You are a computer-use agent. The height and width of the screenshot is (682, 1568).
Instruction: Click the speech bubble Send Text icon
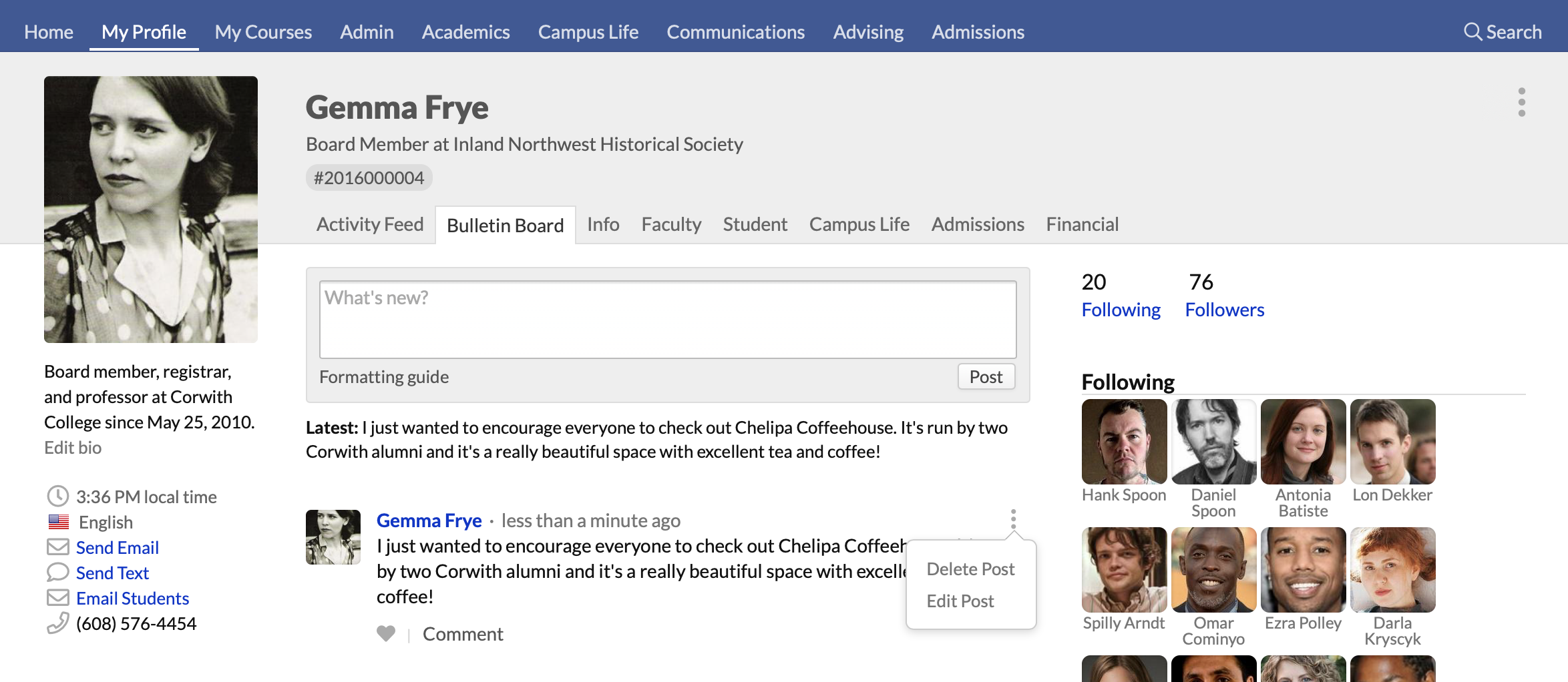click(x=58, y=573)
